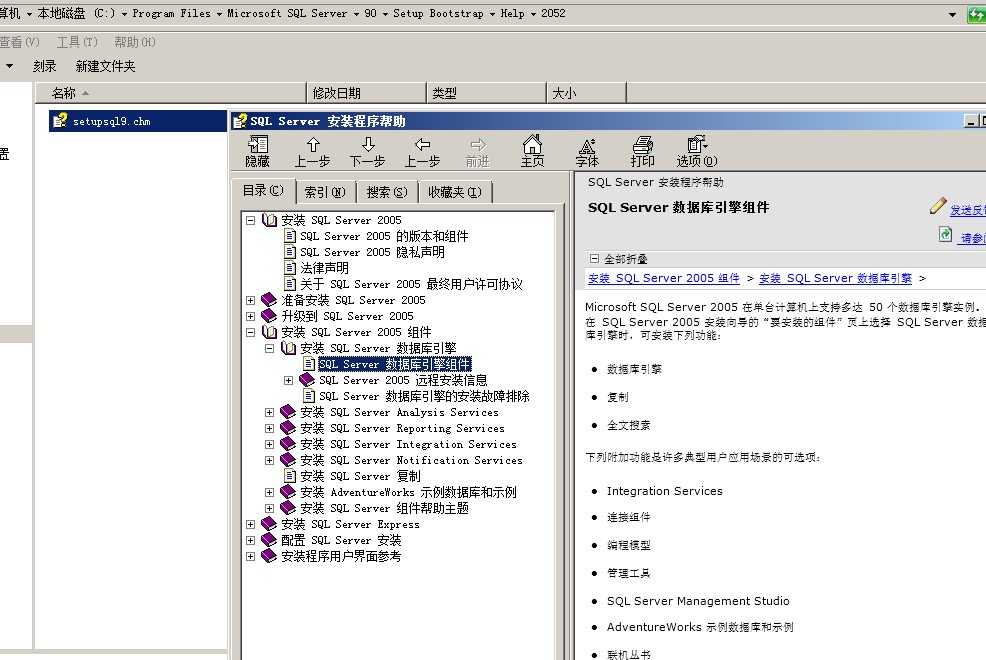The width and height of the screenshot is (986, 660).
Task: Expand the AdventureWorks 示例数据库和示例 node
Action: pyautogui.click(x=269, y=492)
